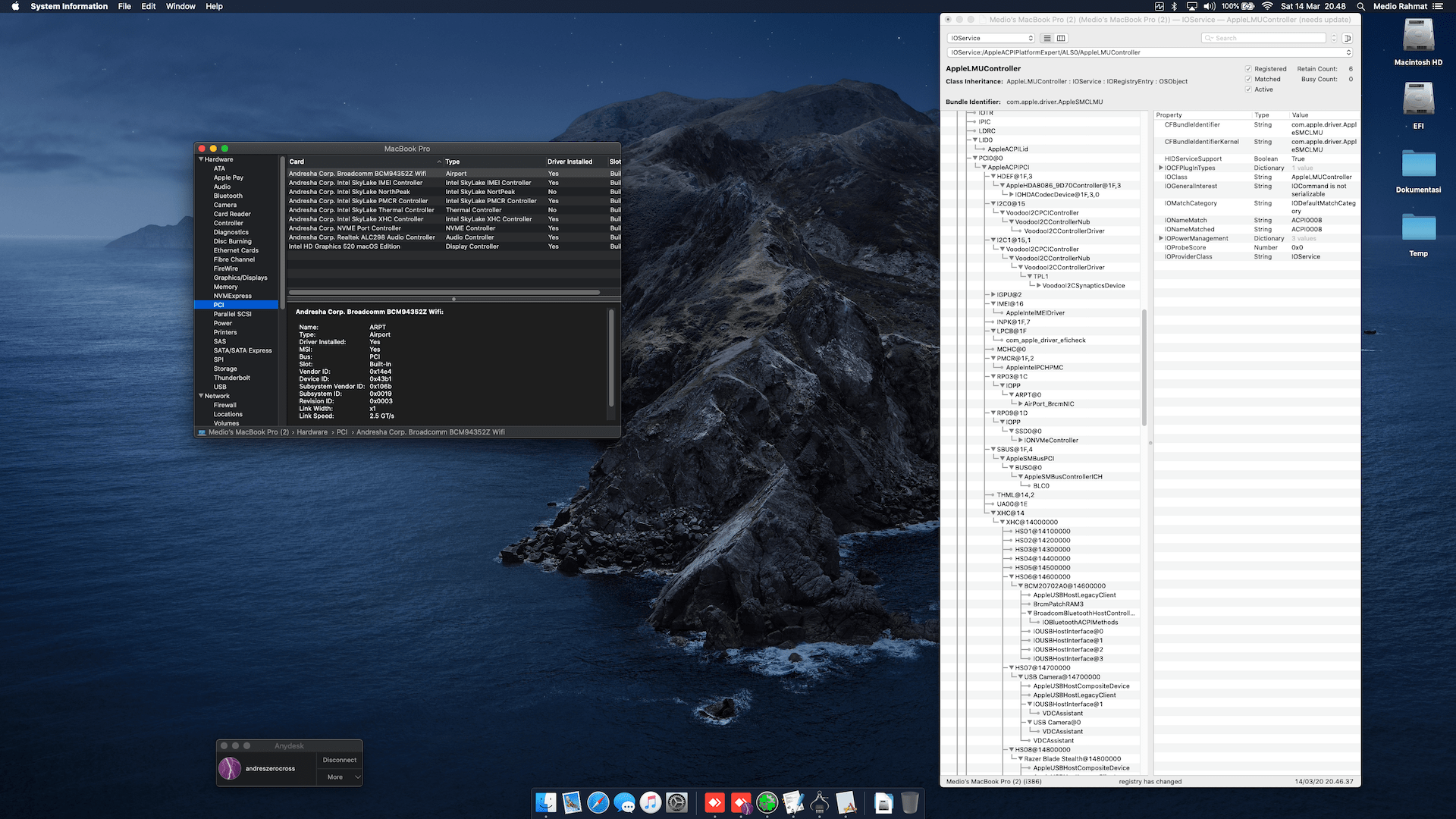Click the document-with-screwdriver Dock icon
The width and height of the screenshot is (1456, 819).
793,802
